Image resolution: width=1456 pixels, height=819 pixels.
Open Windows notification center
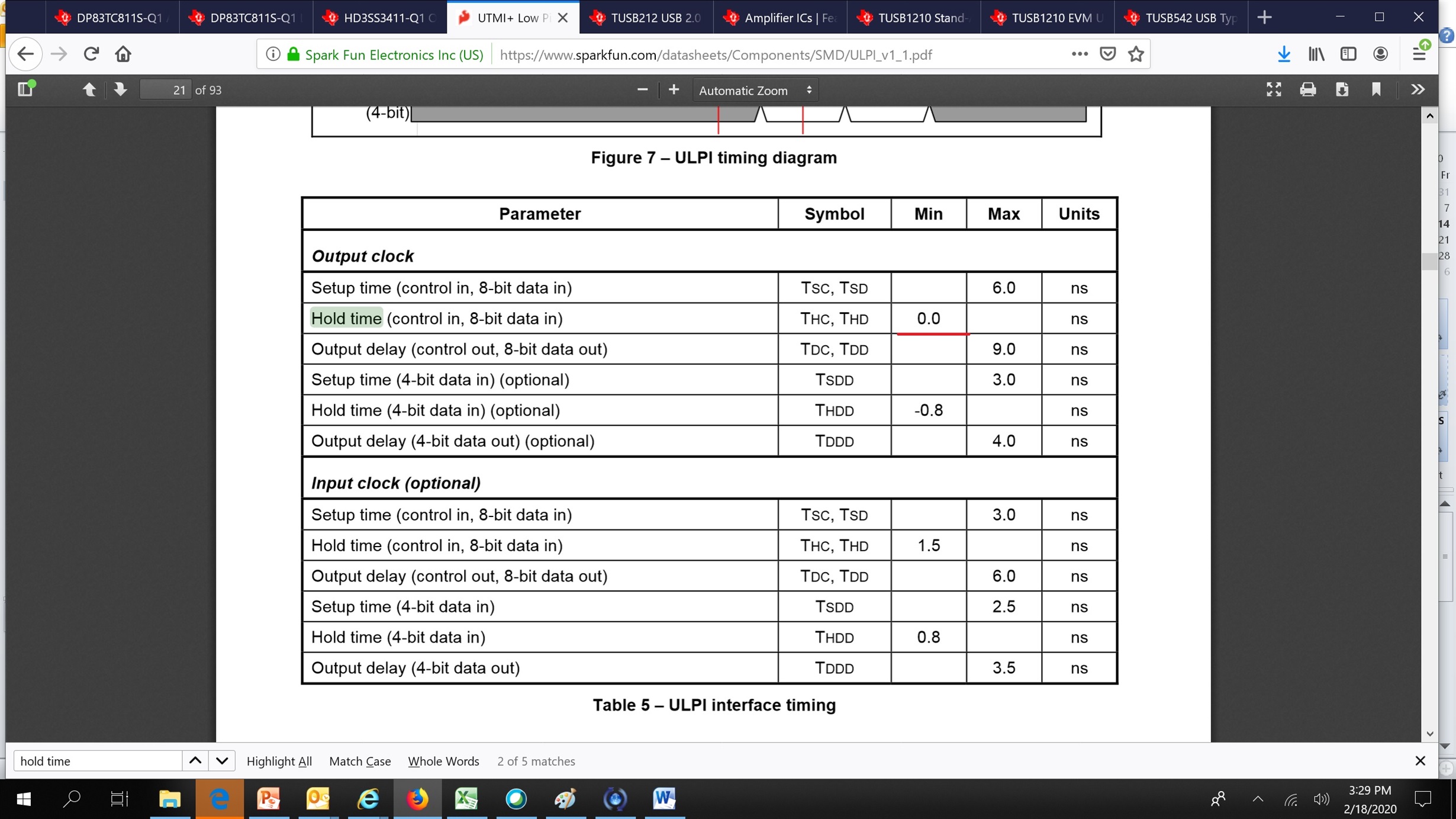1423,799
